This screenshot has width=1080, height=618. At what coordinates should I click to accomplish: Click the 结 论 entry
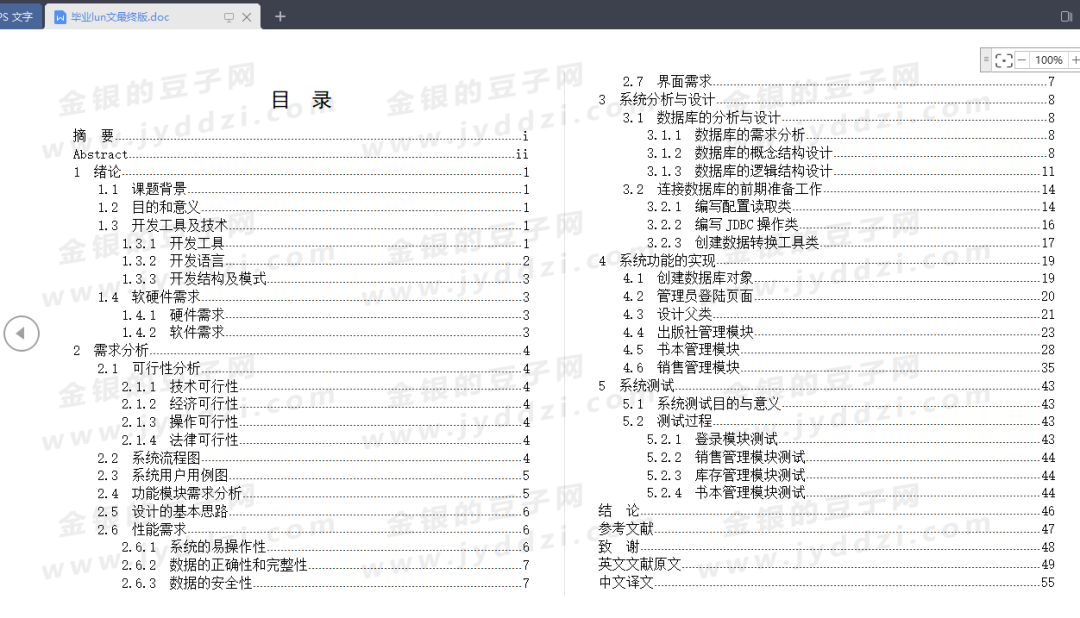point(827,511)
